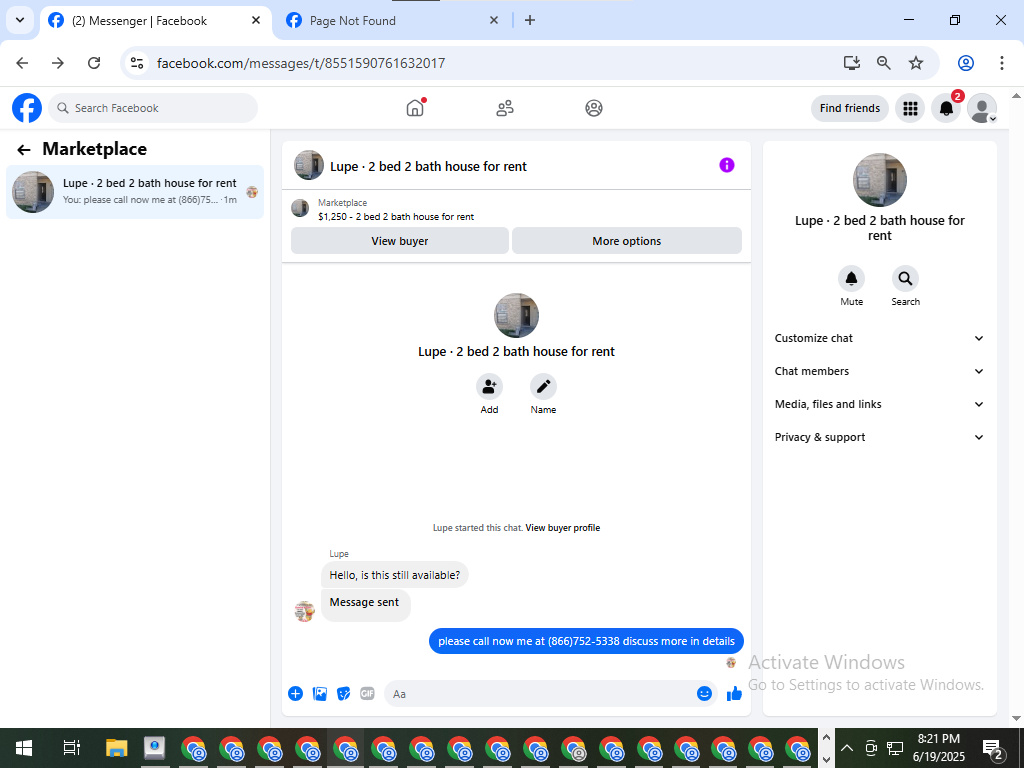Go back with the Marketplace arrow
The image size is (1024, 768).
coord(24,150)
